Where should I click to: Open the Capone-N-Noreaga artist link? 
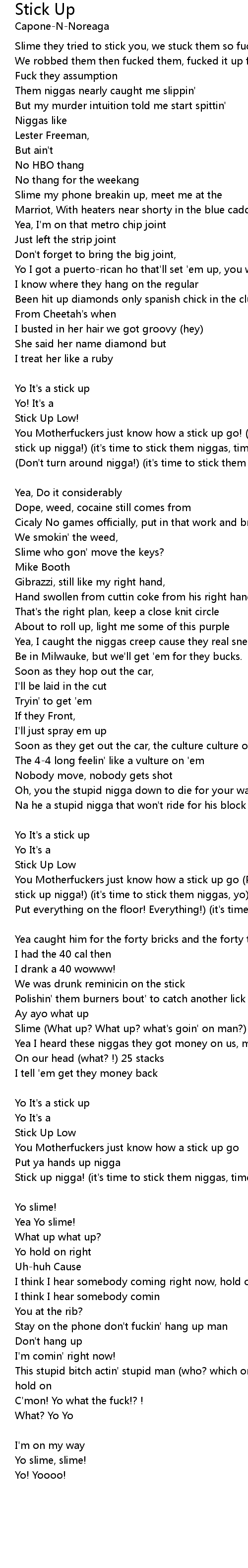pos(62,27)
